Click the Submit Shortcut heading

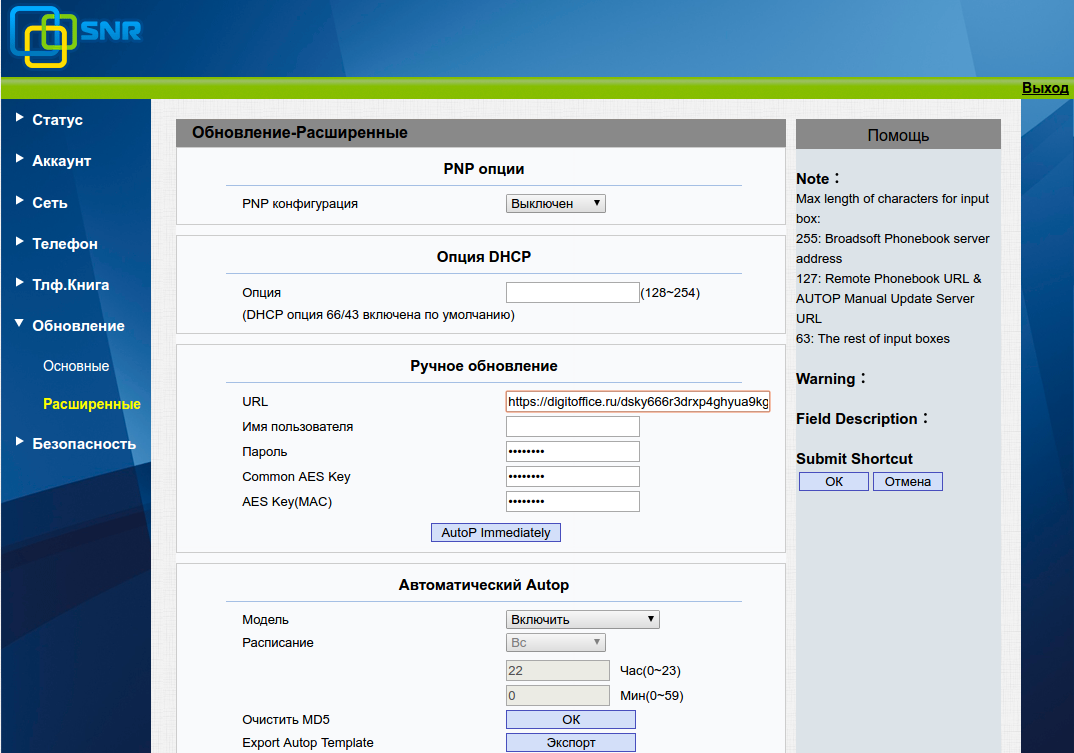[854, 459]
